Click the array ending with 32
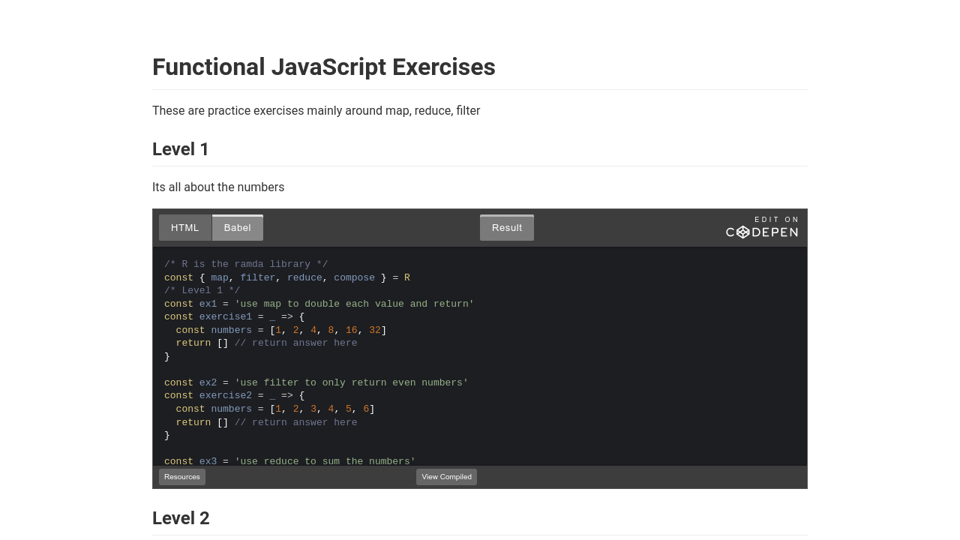 328,330
